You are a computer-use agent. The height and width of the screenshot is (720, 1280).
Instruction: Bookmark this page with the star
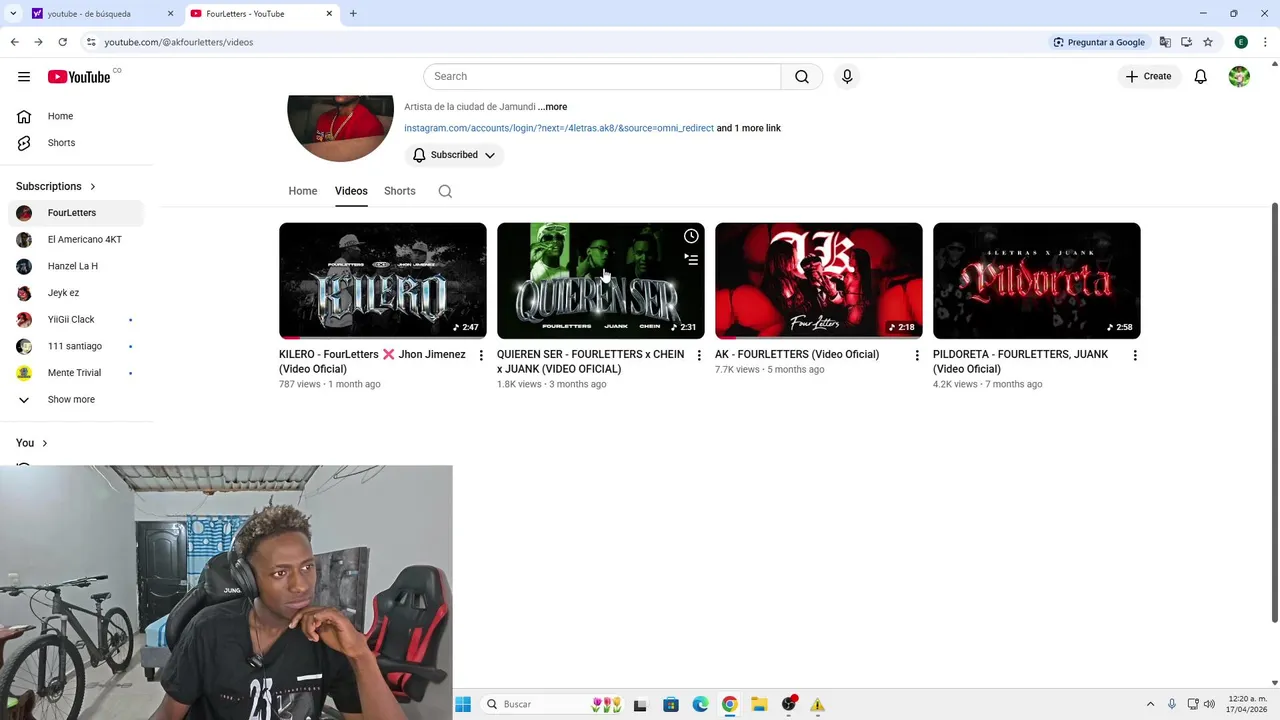tap(1208, 42)
